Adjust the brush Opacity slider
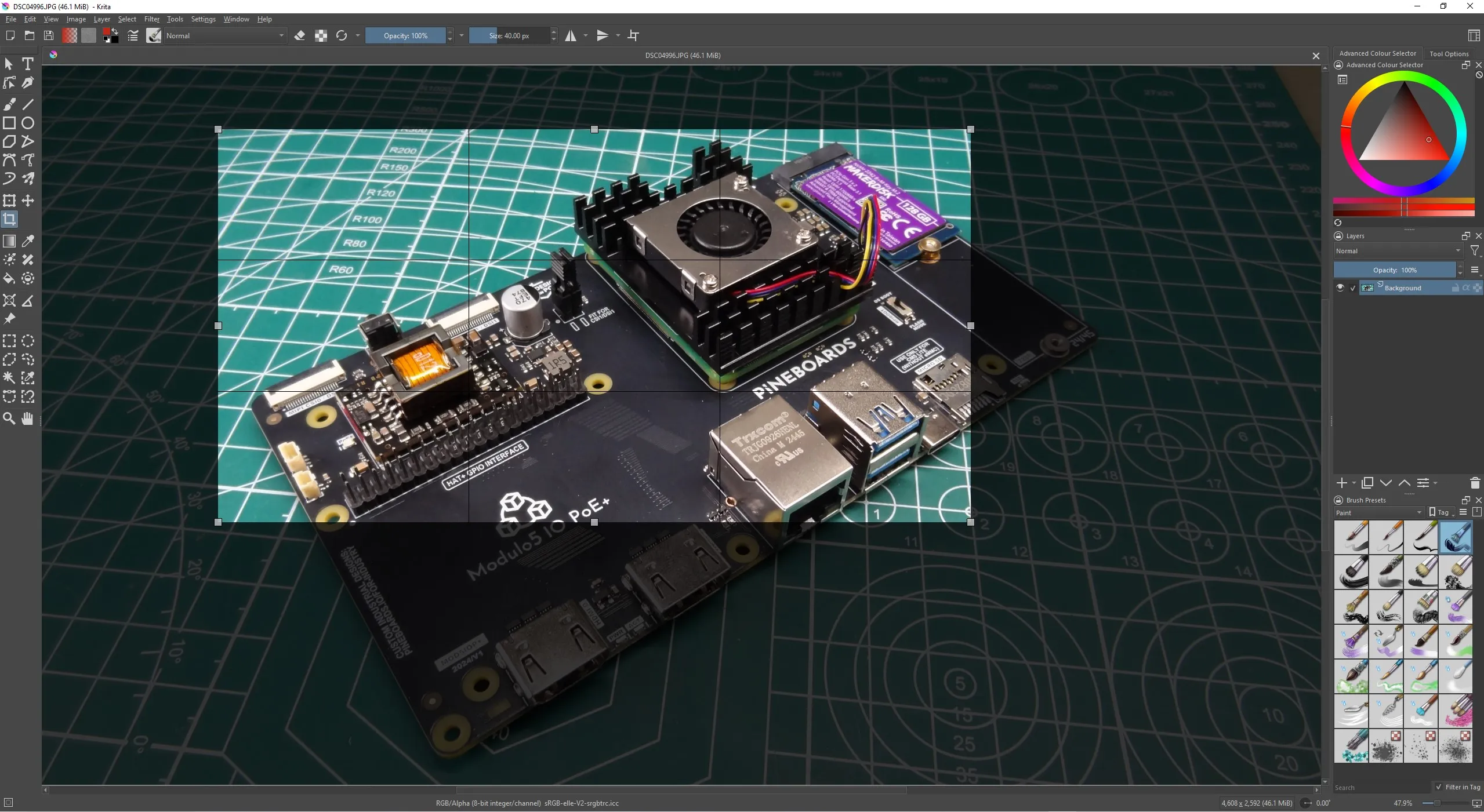The image size is (1484, 812). click(x=405, y=36)
